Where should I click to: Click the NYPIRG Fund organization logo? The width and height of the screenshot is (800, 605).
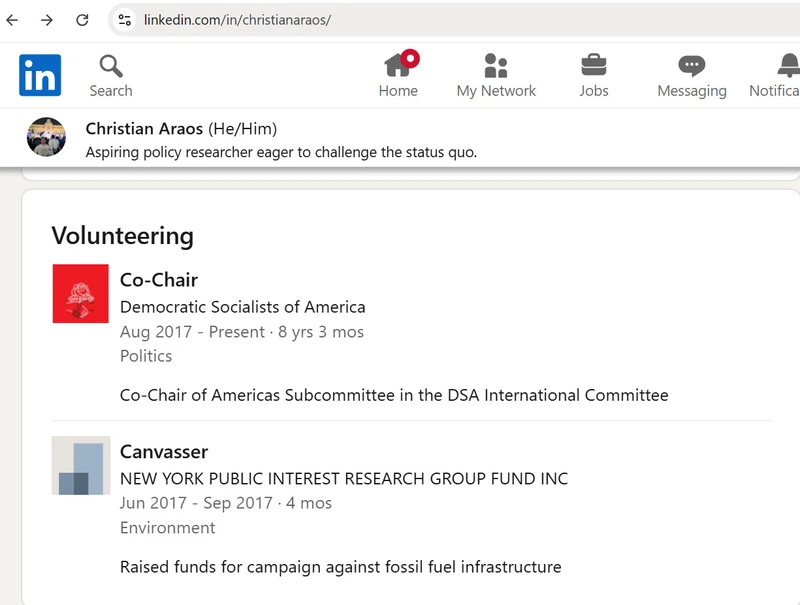click(81, 465)
